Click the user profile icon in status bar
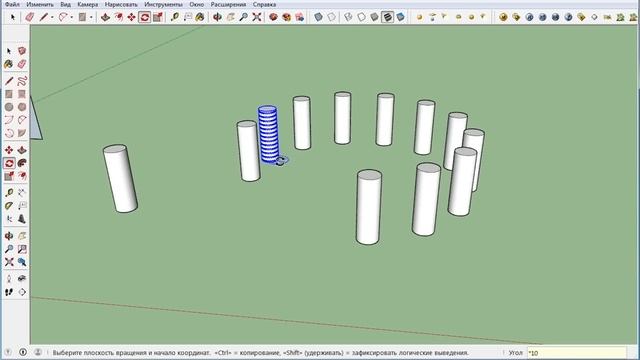Viewport: 640px width, 360px height. pyautogui.click(x=38, y=352)
